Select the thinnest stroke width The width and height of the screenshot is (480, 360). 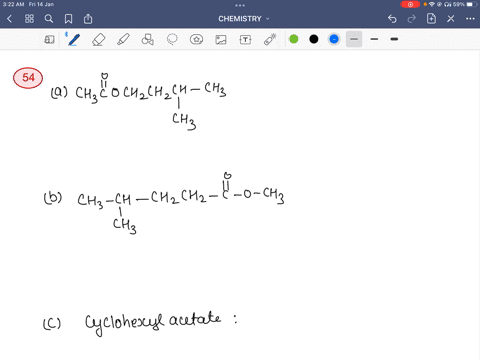(354, 39)
